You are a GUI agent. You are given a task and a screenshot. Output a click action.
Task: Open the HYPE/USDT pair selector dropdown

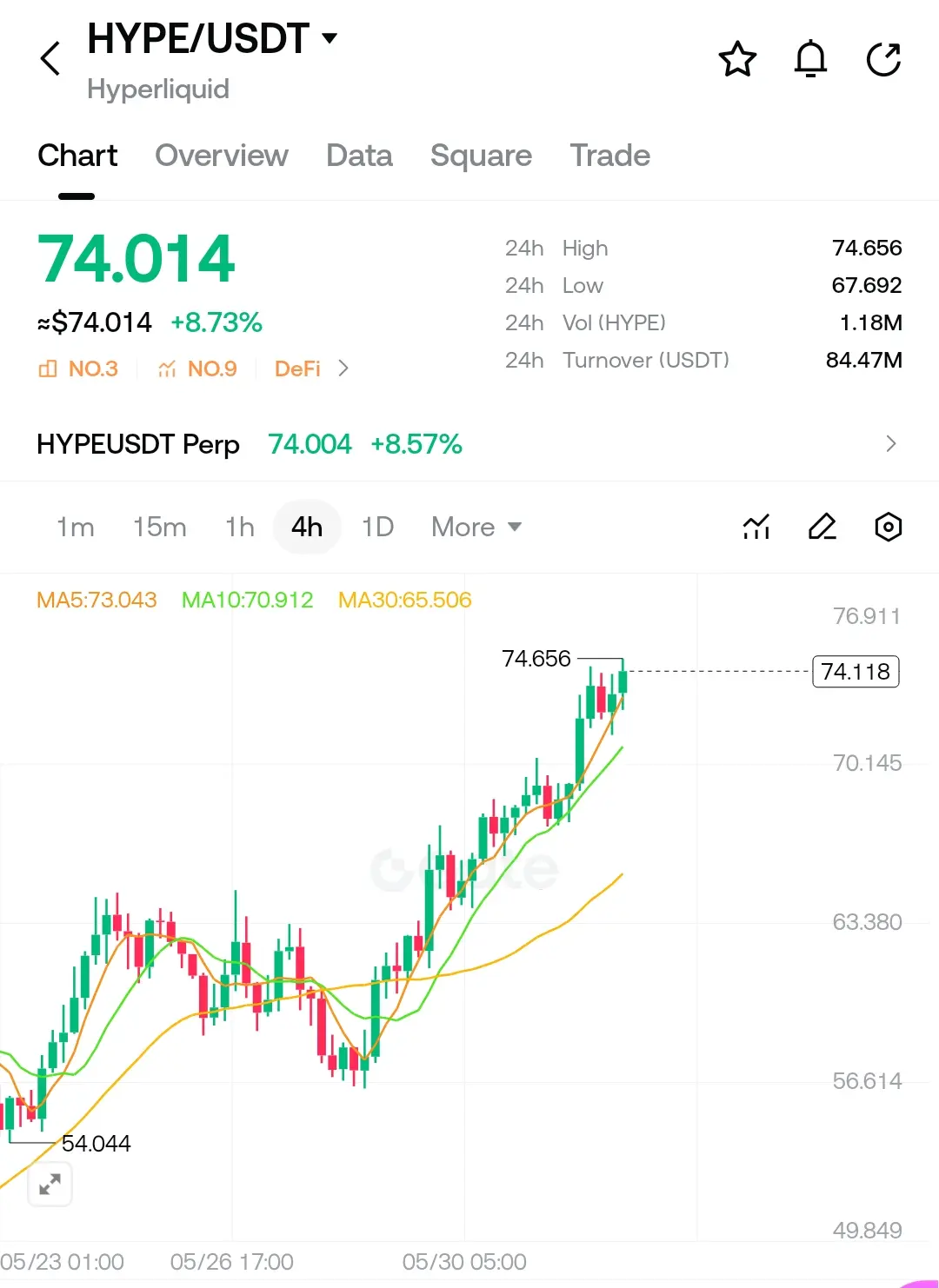(x=212, y=38)
